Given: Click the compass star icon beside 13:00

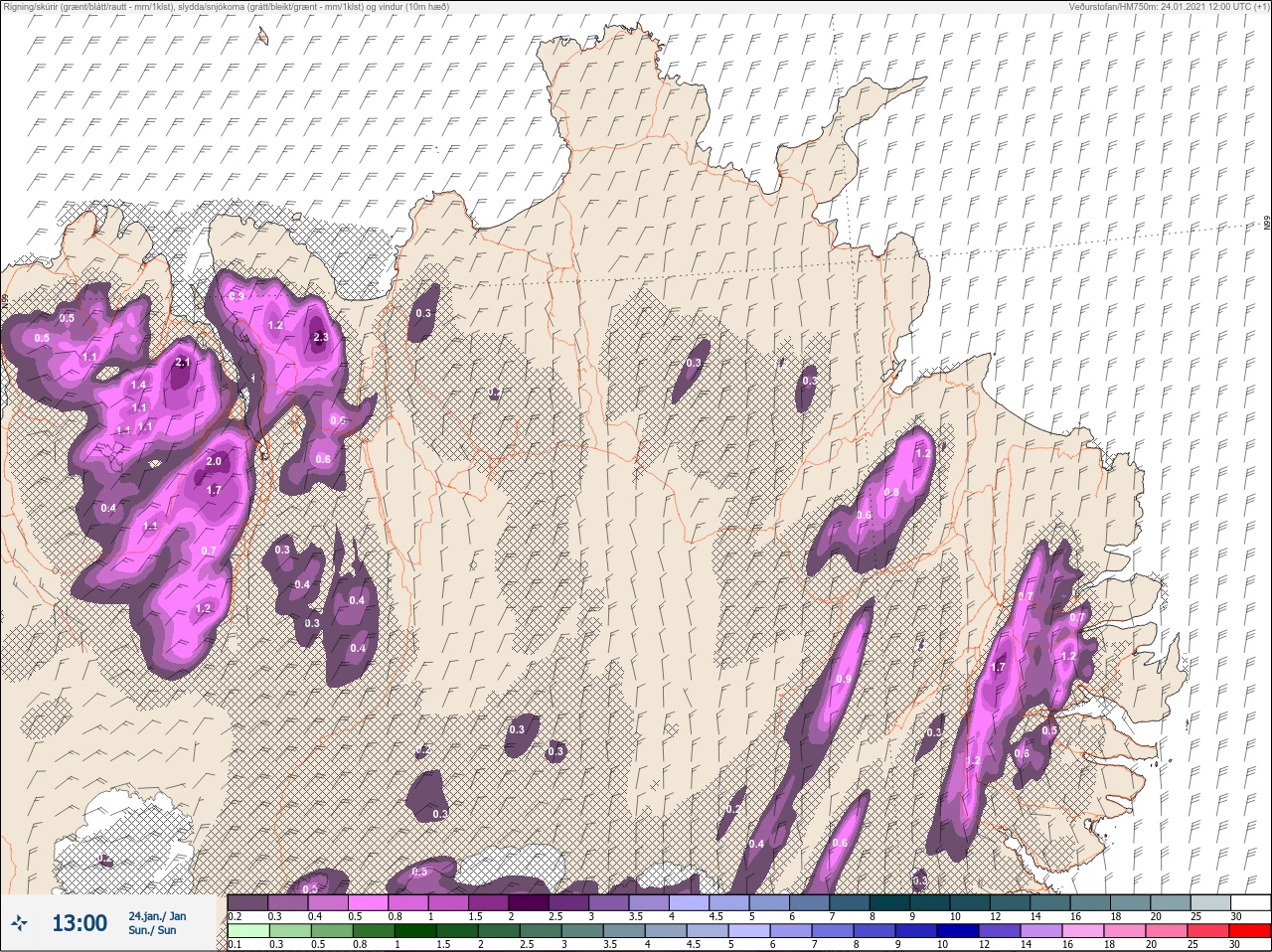Looking at the screenshot, I should click(20, 923).
